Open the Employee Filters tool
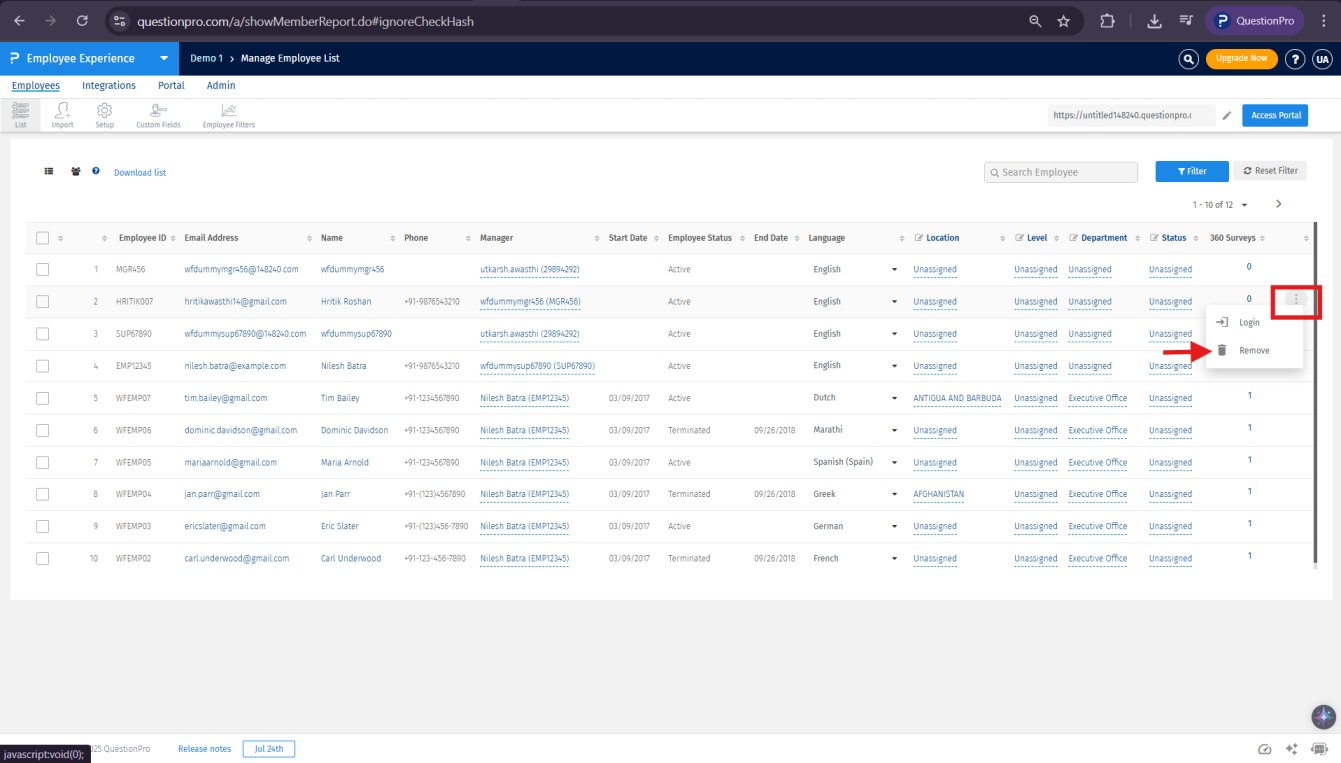This screenshot has width=1341, height=763. (228, 115)
